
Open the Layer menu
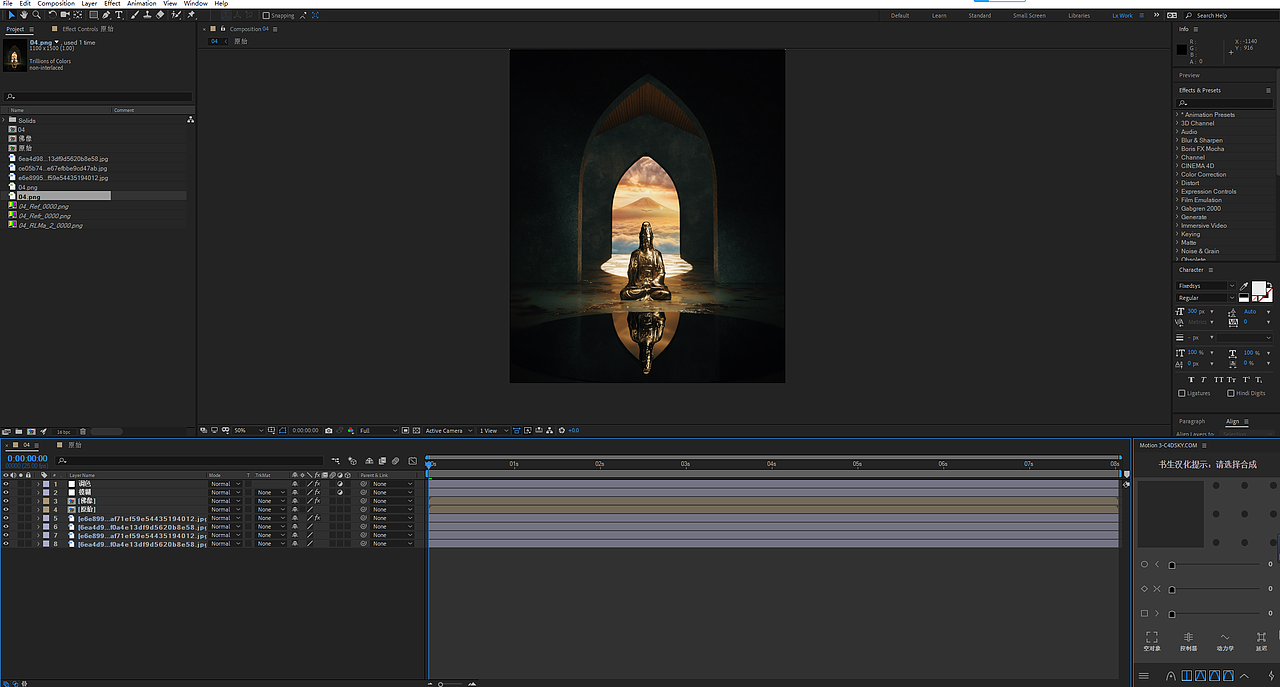(x=89, y=3)
